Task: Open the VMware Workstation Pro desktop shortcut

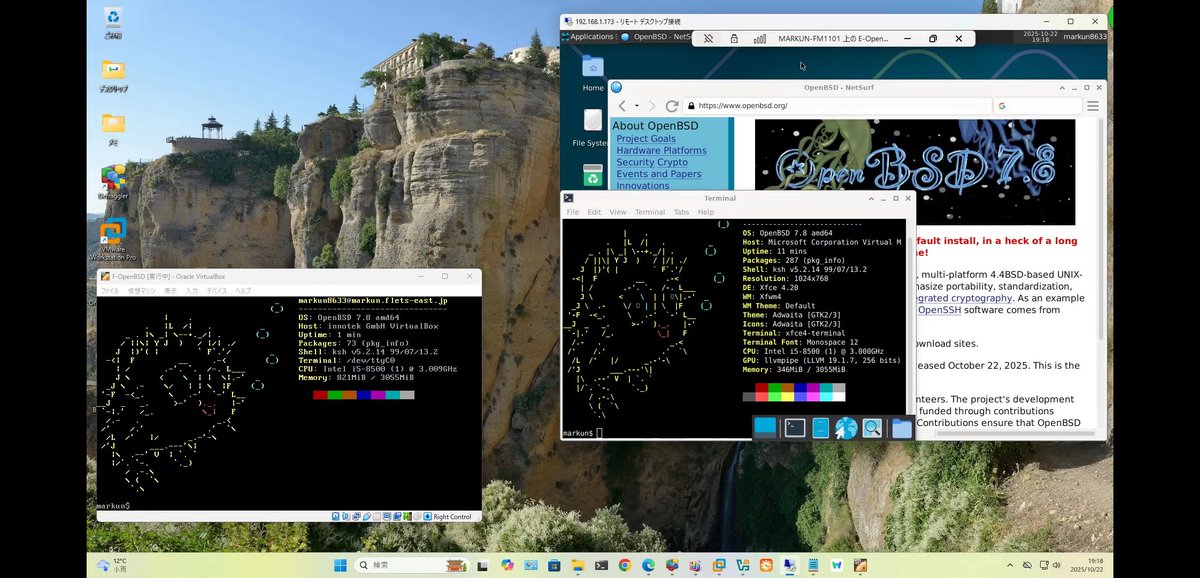Action: tap(113, 237)
